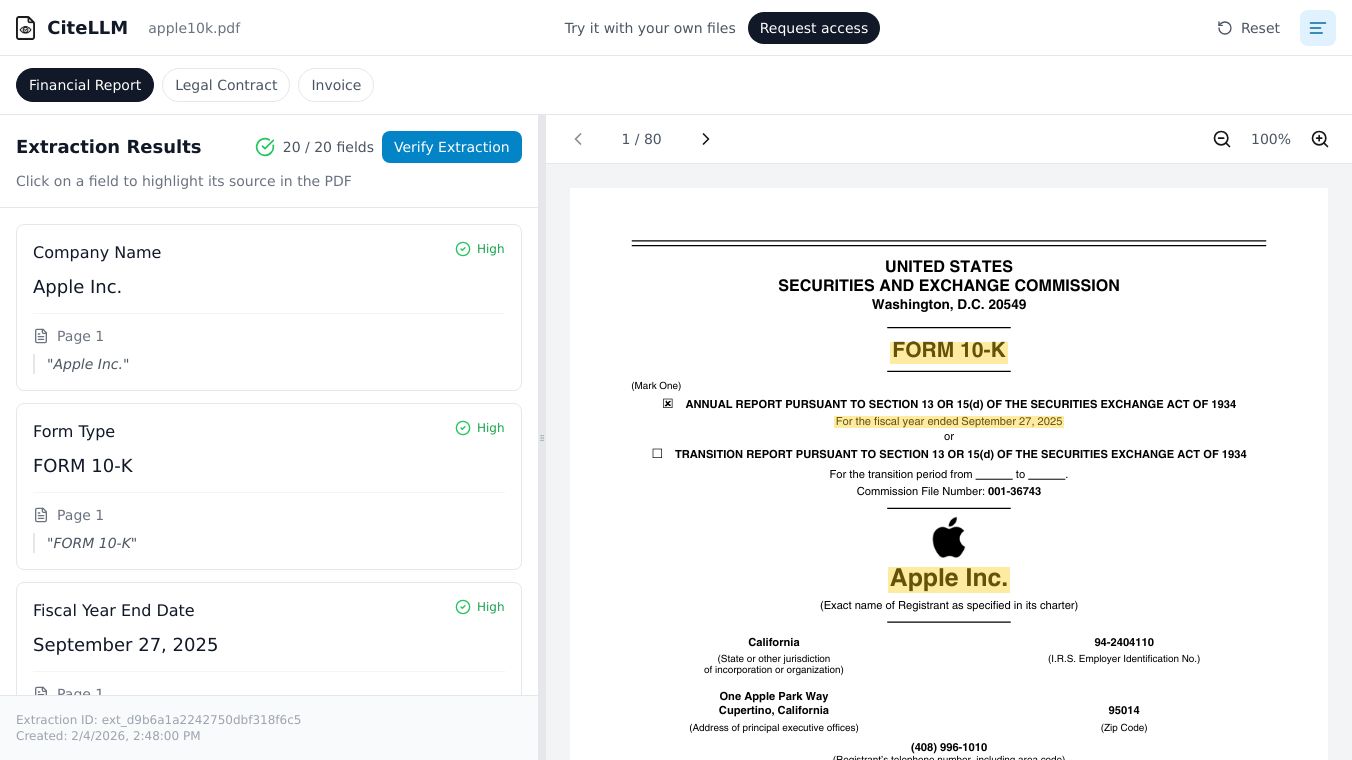Select the Financial Report tab

coord(85,85)
